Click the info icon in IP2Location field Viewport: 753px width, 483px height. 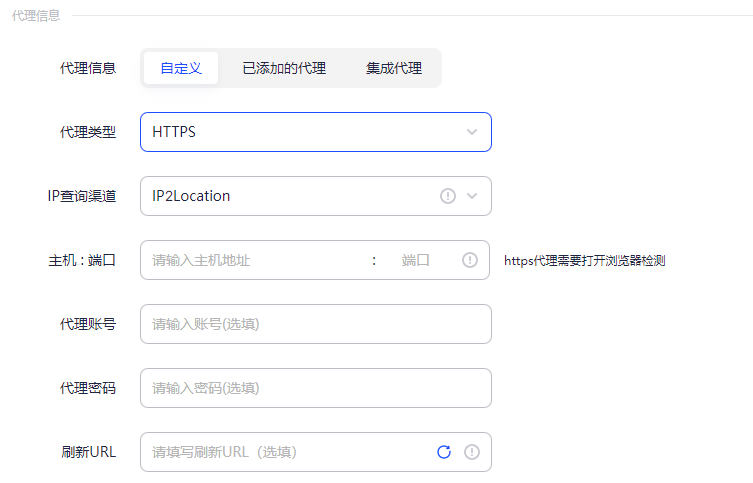(x=448, y=196)
